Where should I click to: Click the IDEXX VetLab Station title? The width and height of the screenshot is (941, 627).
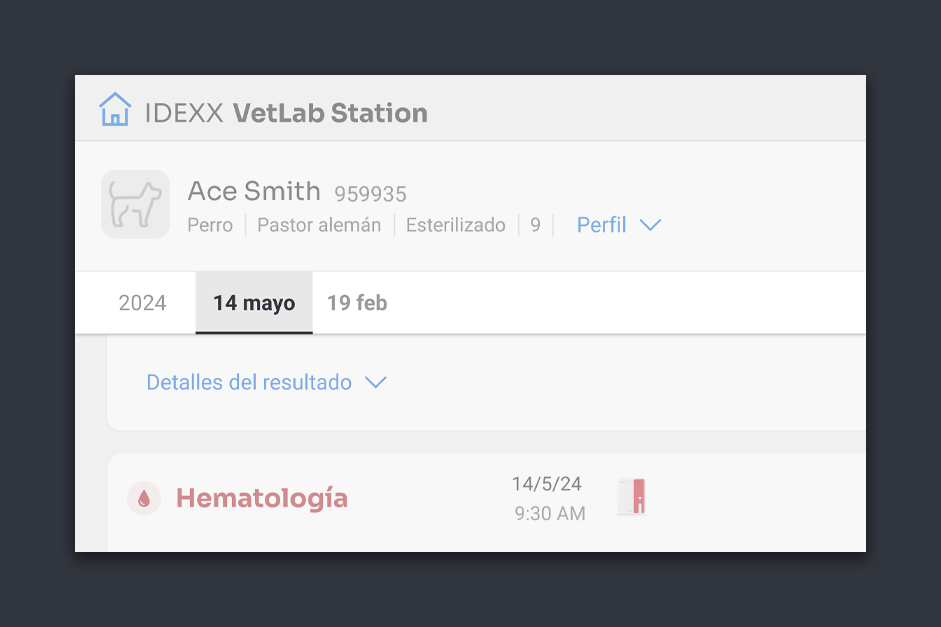tap(286, 113)
